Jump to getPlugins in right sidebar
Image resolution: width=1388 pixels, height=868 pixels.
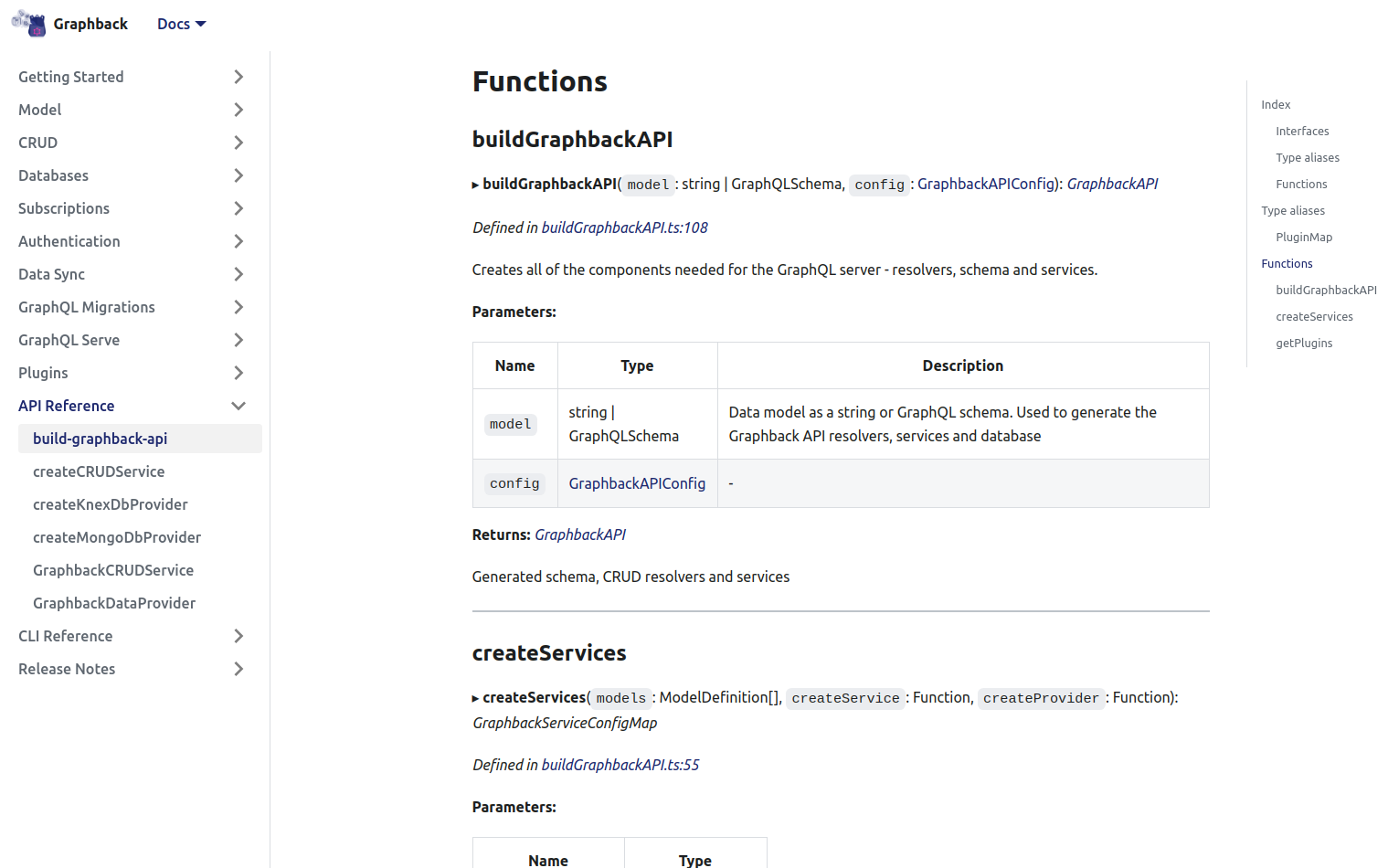coord(1304,343)
